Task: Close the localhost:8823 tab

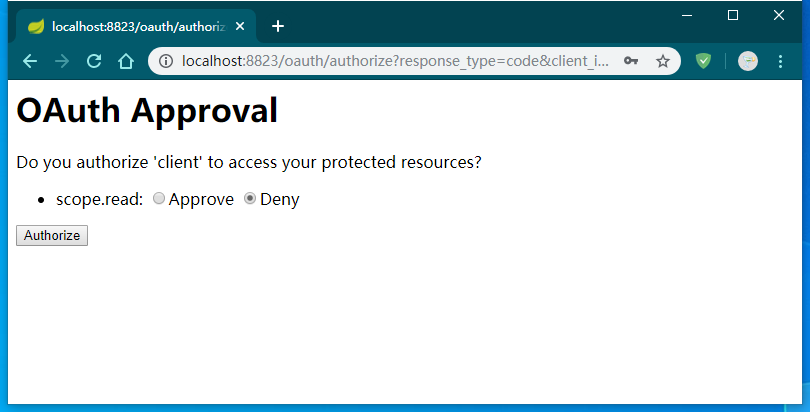Action: [x=240, y=26]
